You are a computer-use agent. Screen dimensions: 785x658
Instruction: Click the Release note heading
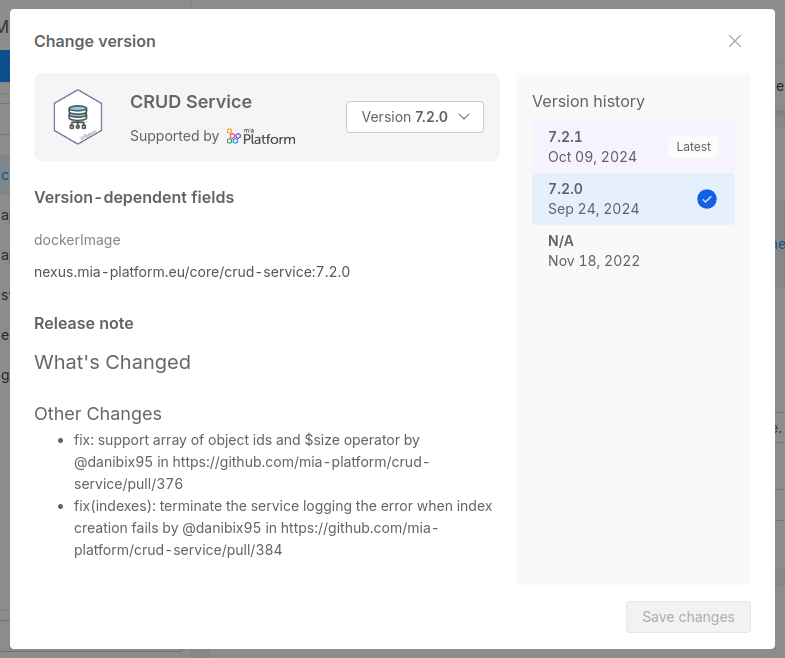point(84,323)
